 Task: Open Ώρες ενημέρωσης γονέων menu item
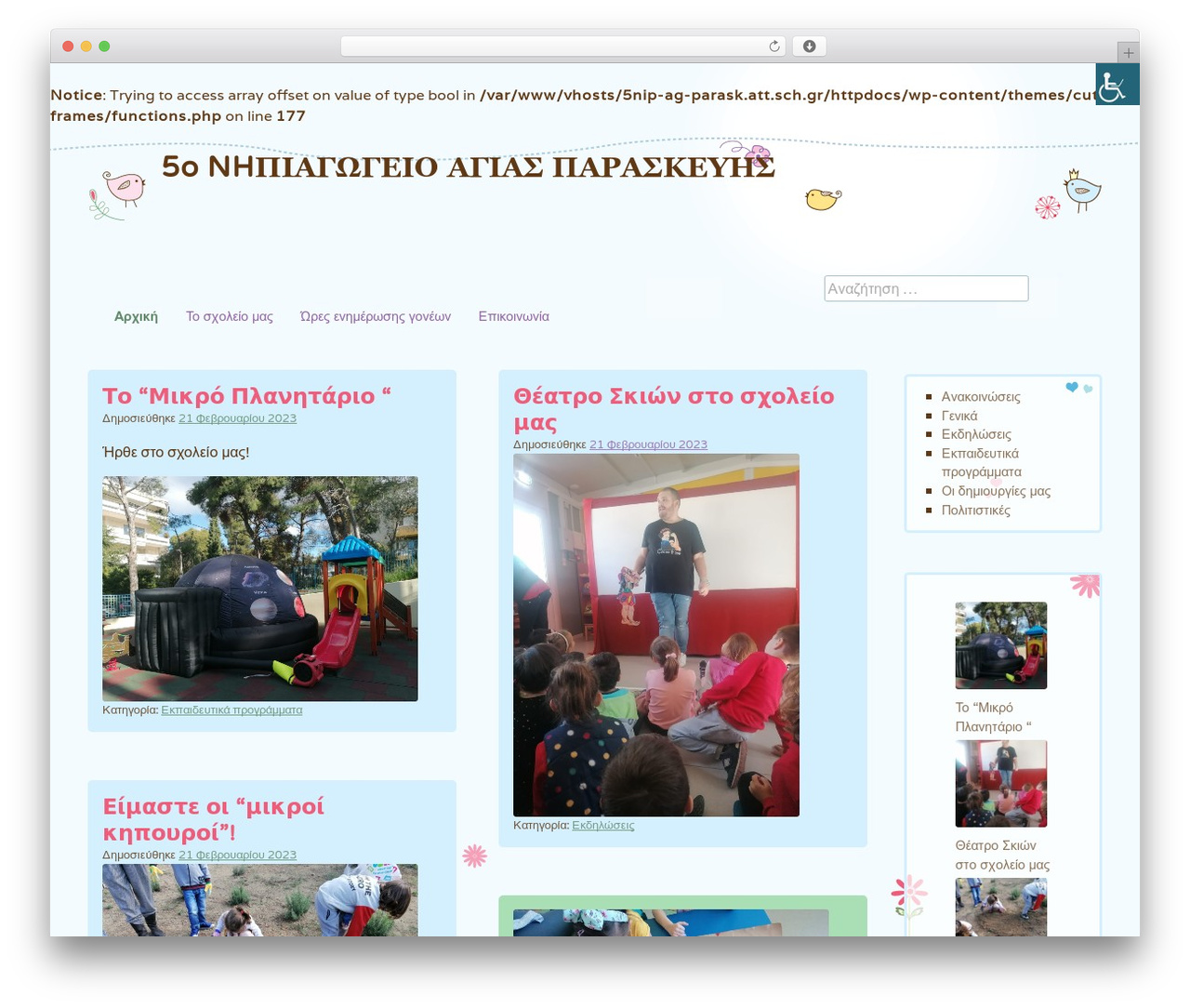376,316
